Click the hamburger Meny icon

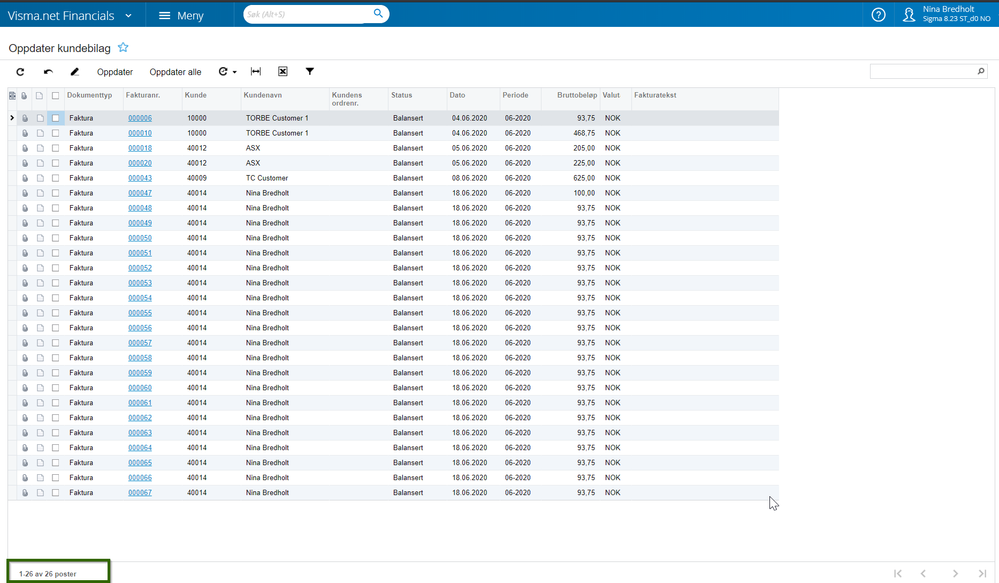[x=164, y=15]
